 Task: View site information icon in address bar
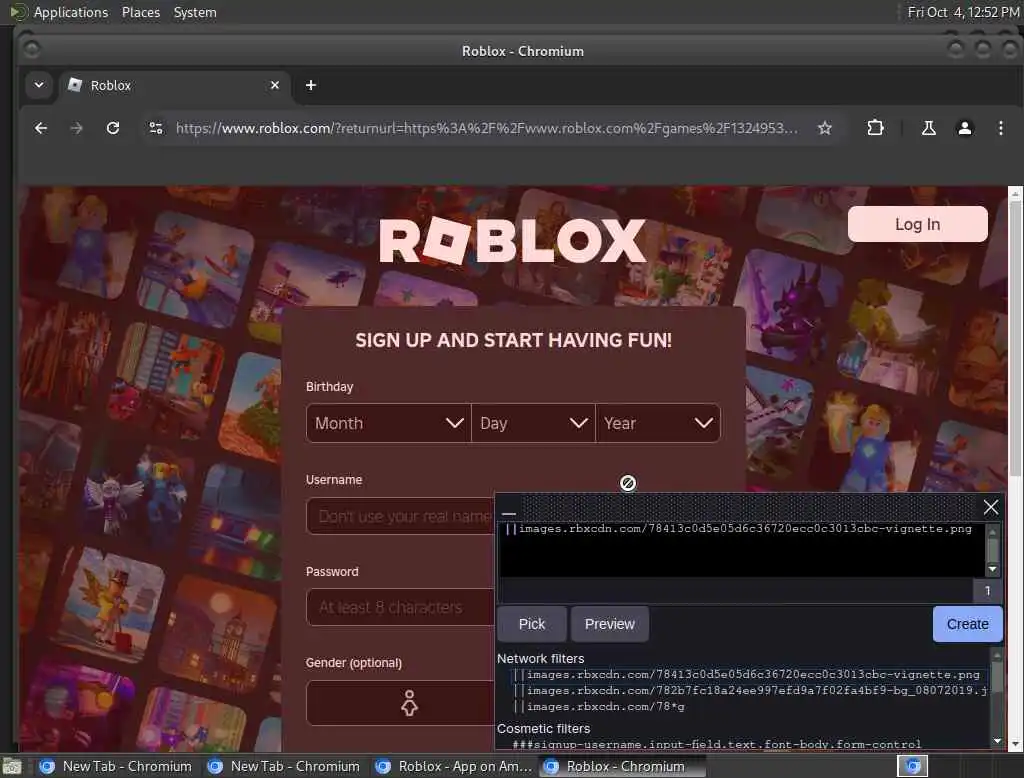tap(156, 128)
